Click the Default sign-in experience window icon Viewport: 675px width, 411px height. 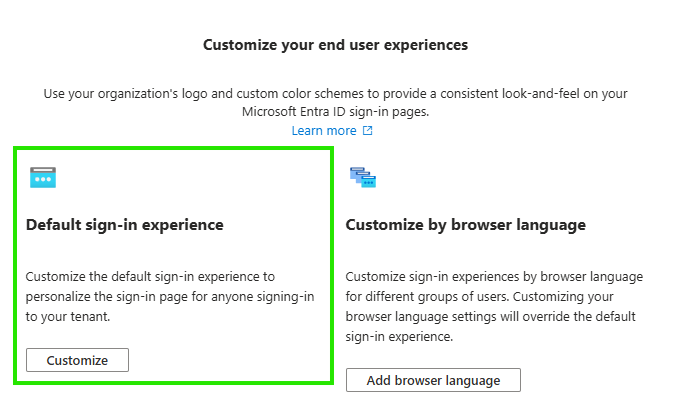pos(43,177)
